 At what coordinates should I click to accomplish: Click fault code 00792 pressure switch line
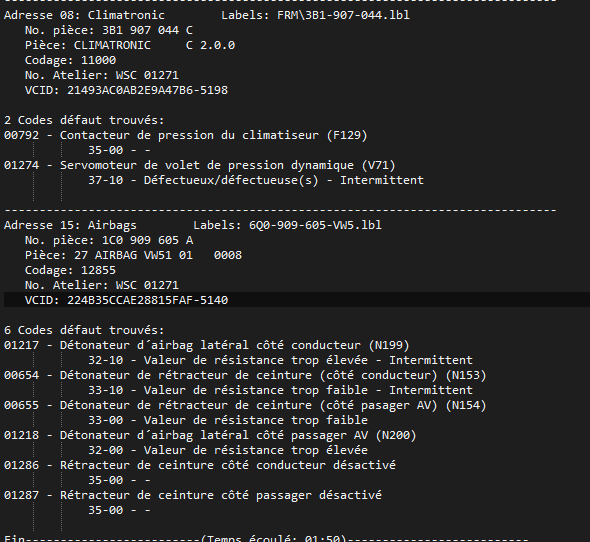pyautogui.click(x=186, y=135)
